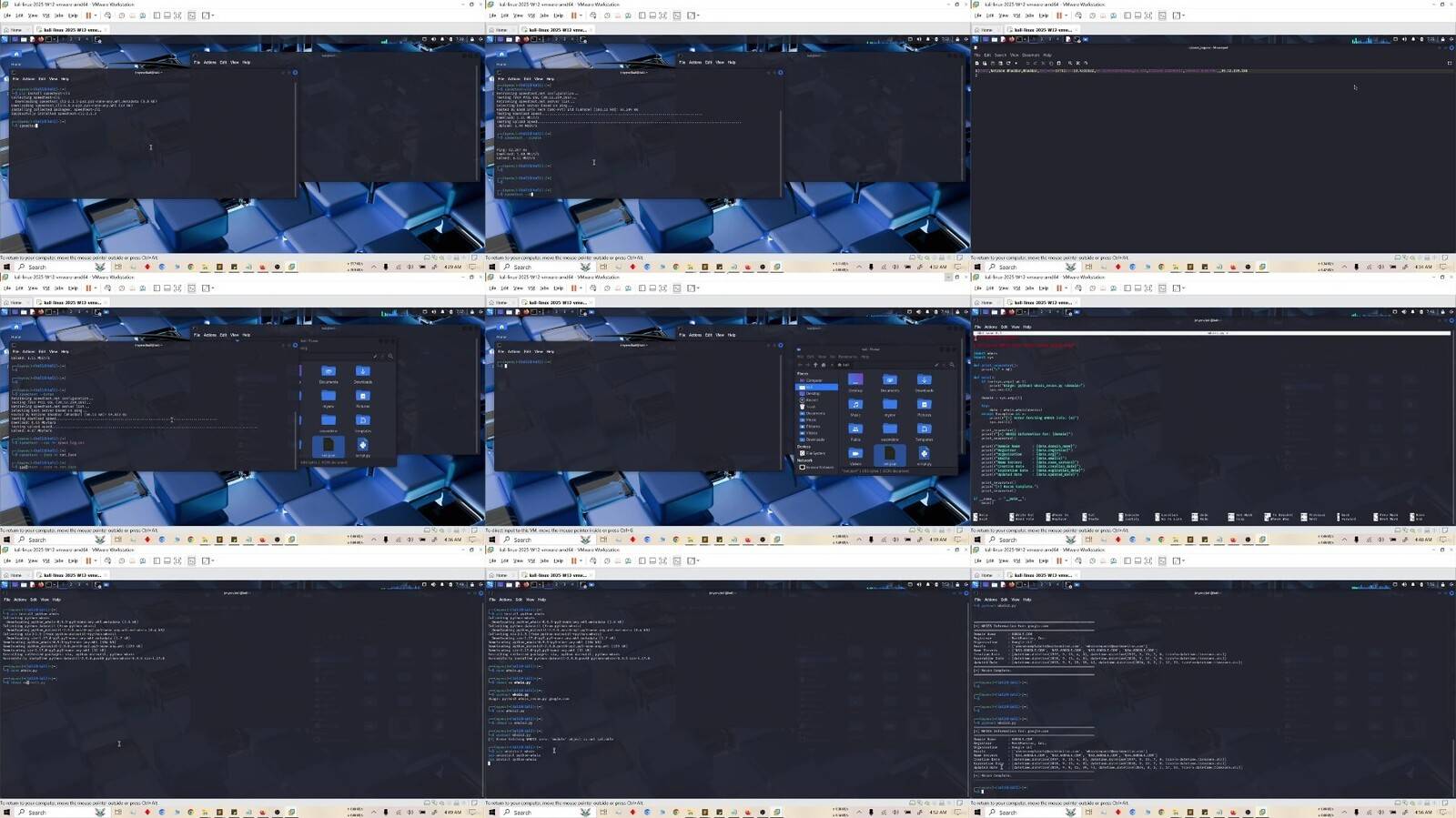Viewport: 1456px width, 818px height.
Task: Click Windows Start button in the Mousepad screenshot
Action: click(977, 267)
